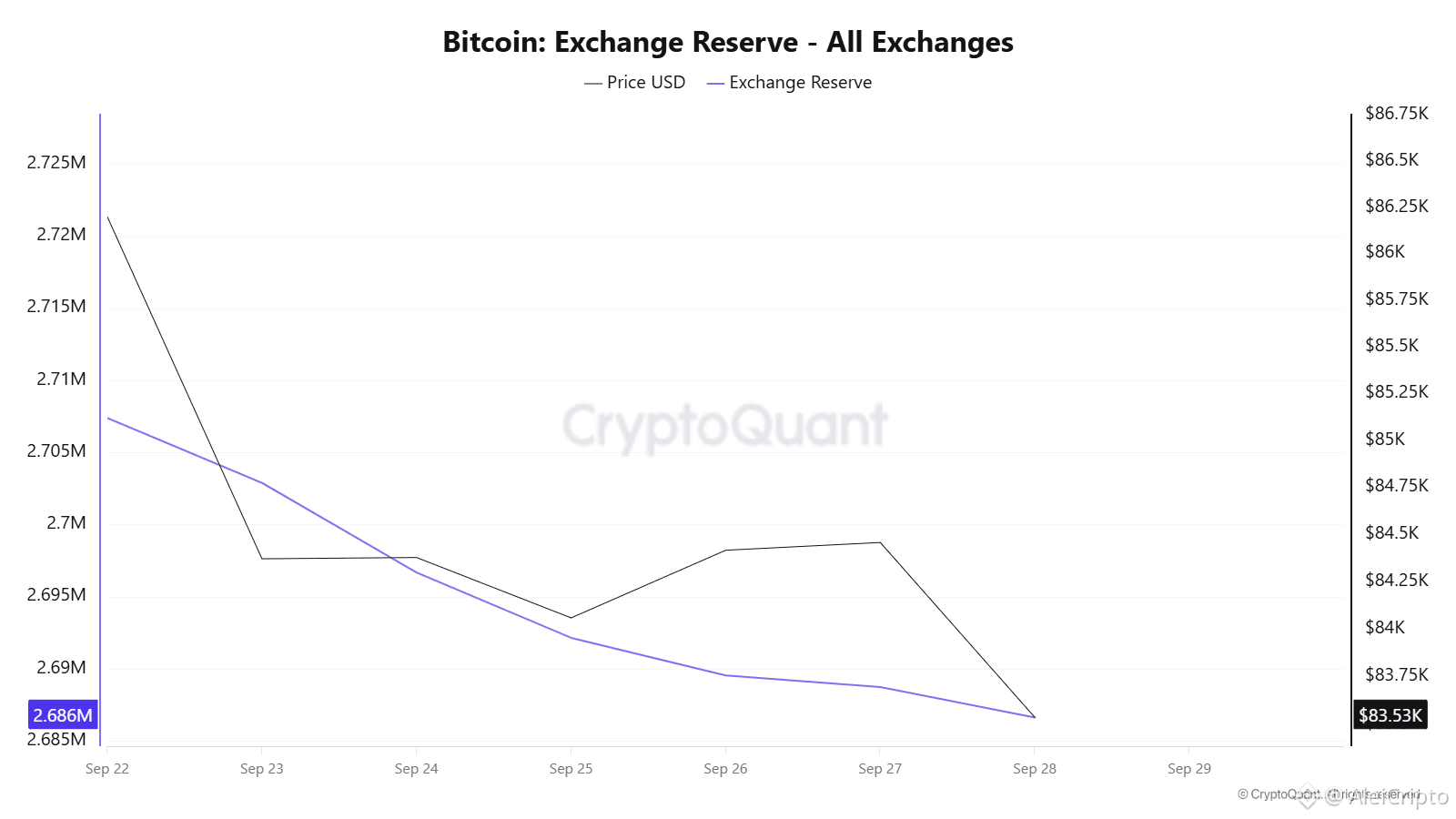
Task: Select the Sep 22 date label
Action: (107, 768)
